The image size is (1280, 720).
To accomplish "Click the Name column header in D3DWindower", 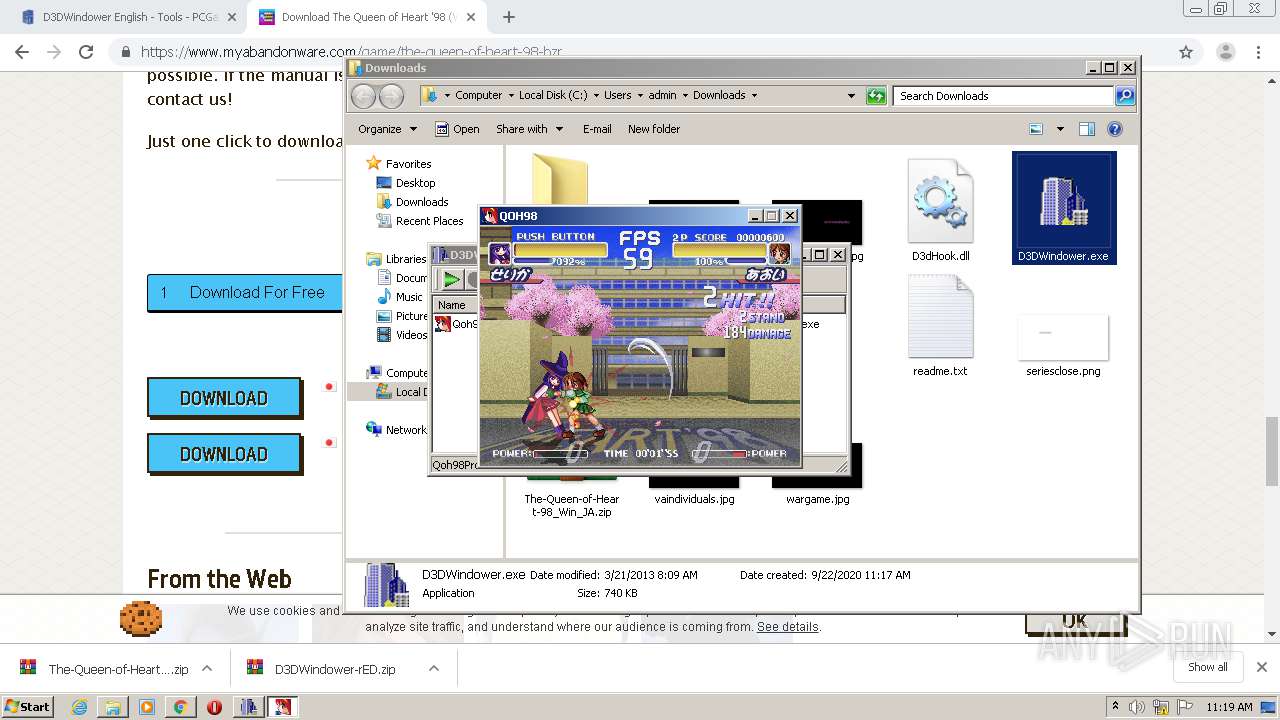I will 452,305.
